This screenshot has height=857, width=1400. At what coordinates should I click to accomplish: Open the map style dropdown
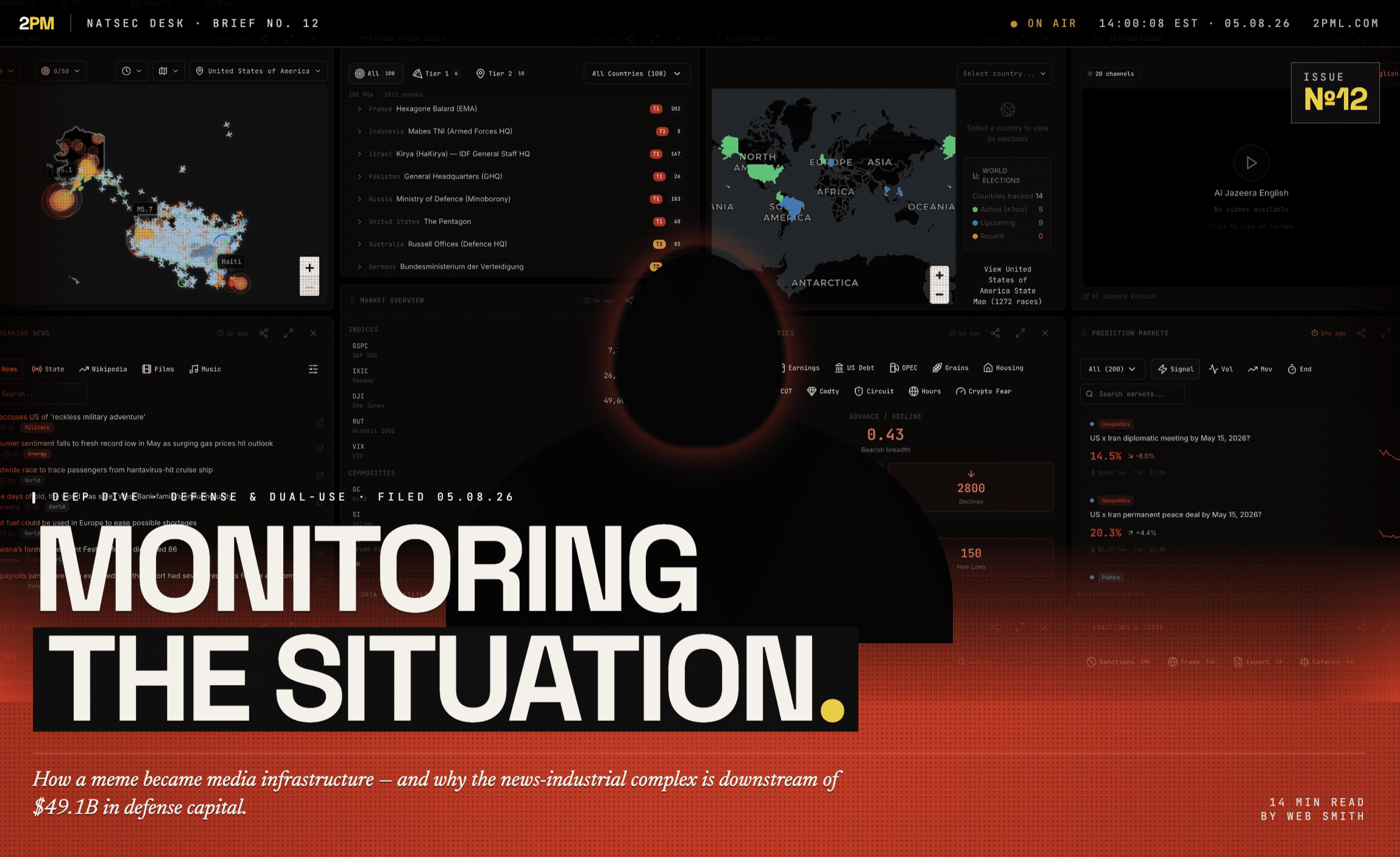click(x=169, y=71)
